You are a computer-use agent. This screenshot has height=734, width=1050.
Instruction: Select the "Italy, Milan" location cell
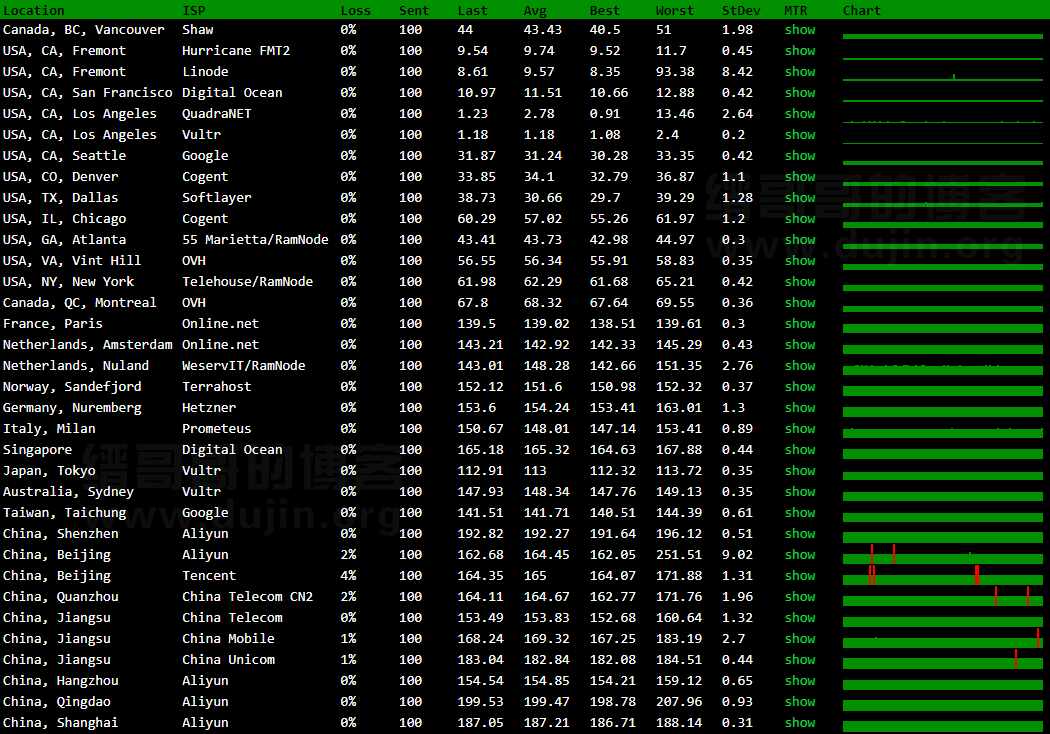(x=49, y=429)
